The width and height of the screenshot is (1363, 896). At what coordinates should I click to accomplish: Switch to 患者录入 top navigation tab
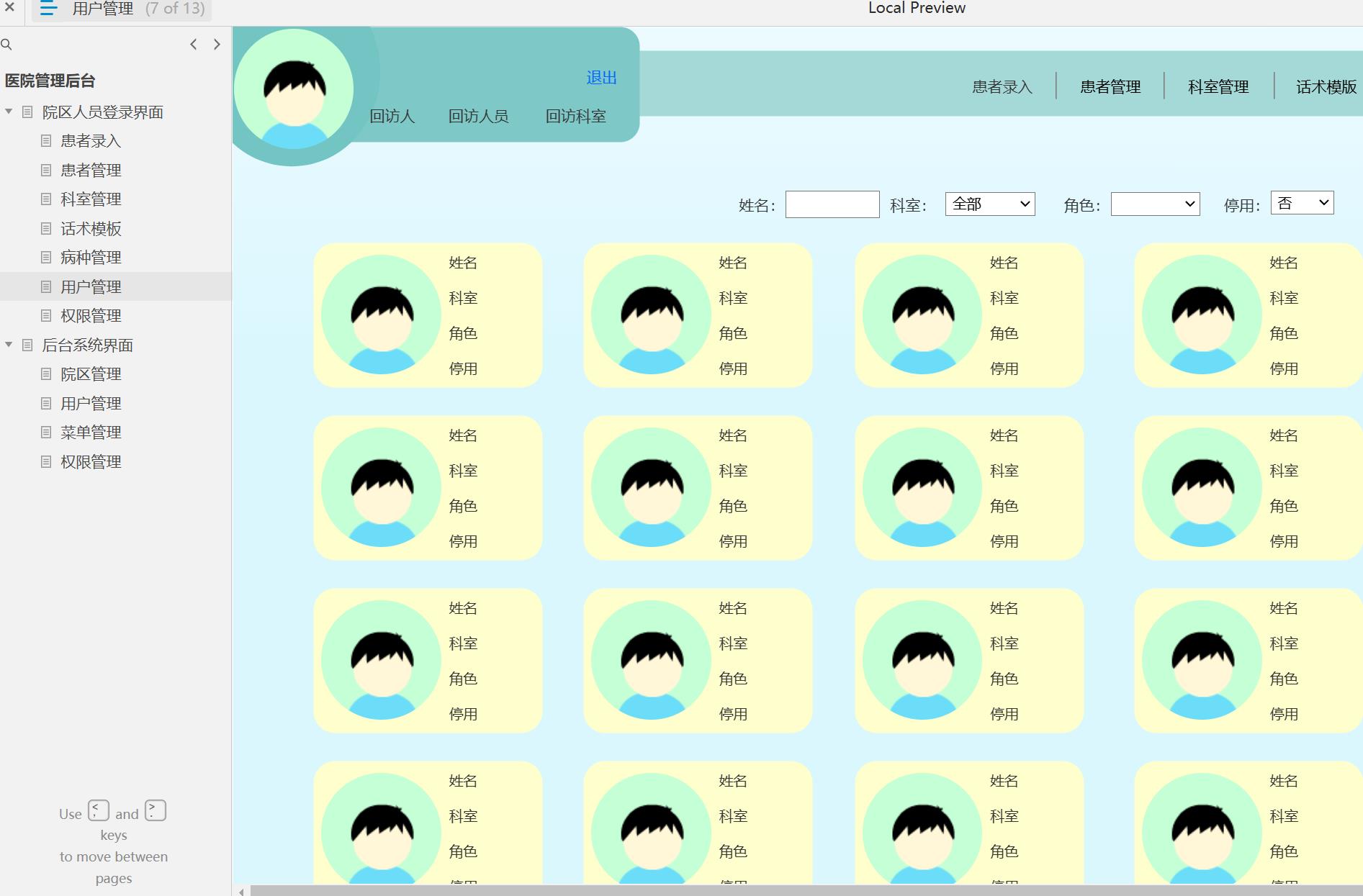[1002, 86]
